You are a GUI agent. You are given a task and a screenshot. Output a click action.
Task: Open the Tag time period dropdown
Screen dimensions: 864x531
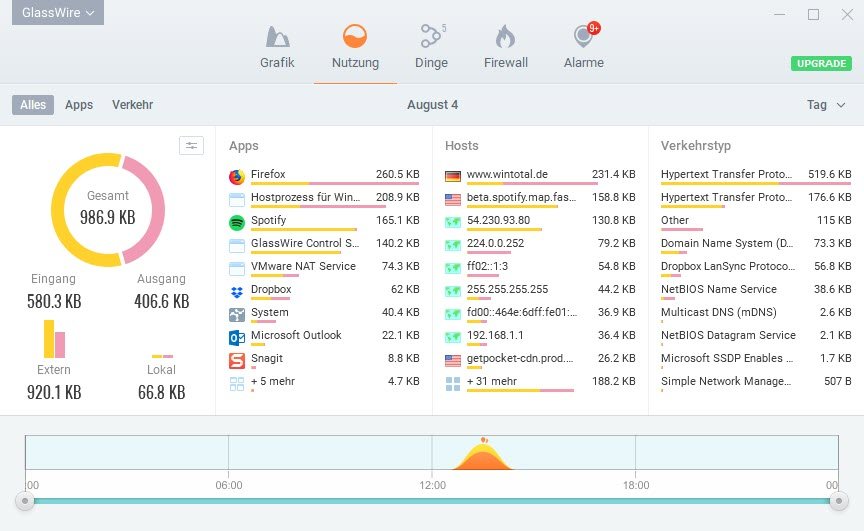825,105
